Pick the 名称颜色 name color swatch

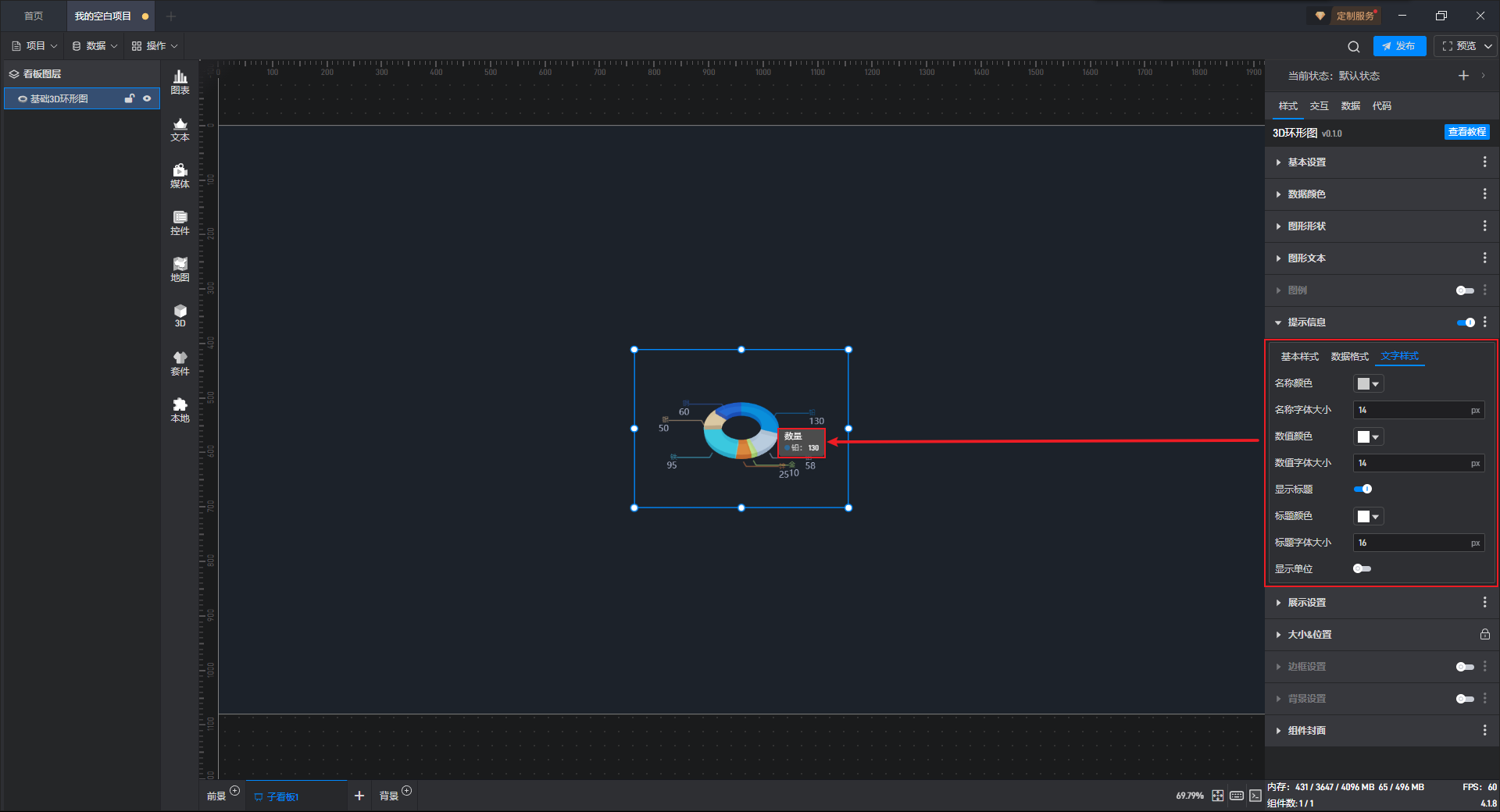pyautogui.click(x=1368, y=383)
